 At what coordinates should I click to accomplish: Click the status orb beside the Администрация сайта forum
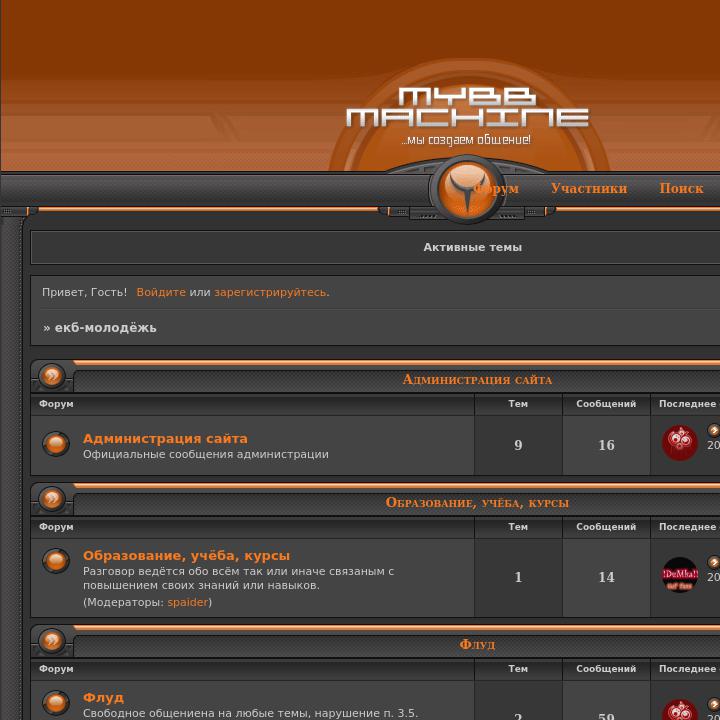pyautogui.click(x=56, y=444)
